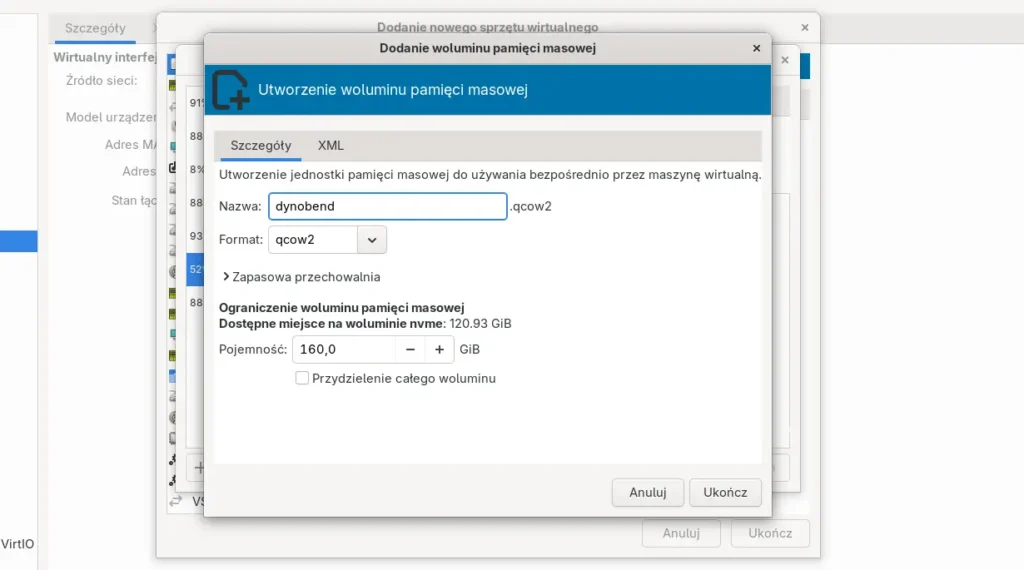Image resolution: width=1024 pixels, height=570 pixels.
Task: Increase capacity with the plus button
Action: 440,349
